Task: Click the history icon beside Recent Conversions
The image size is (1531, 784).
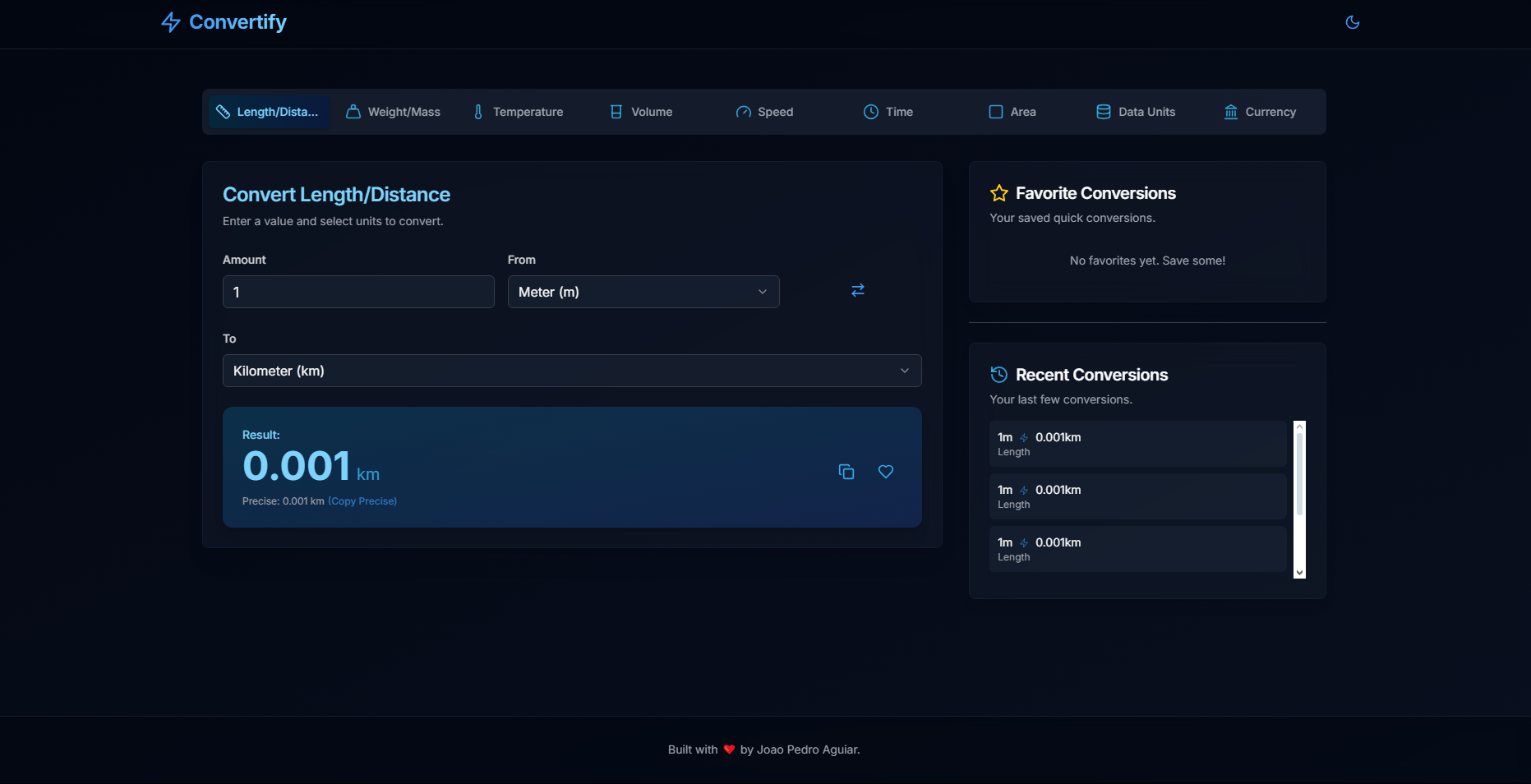Action: (x=999, y=375)
